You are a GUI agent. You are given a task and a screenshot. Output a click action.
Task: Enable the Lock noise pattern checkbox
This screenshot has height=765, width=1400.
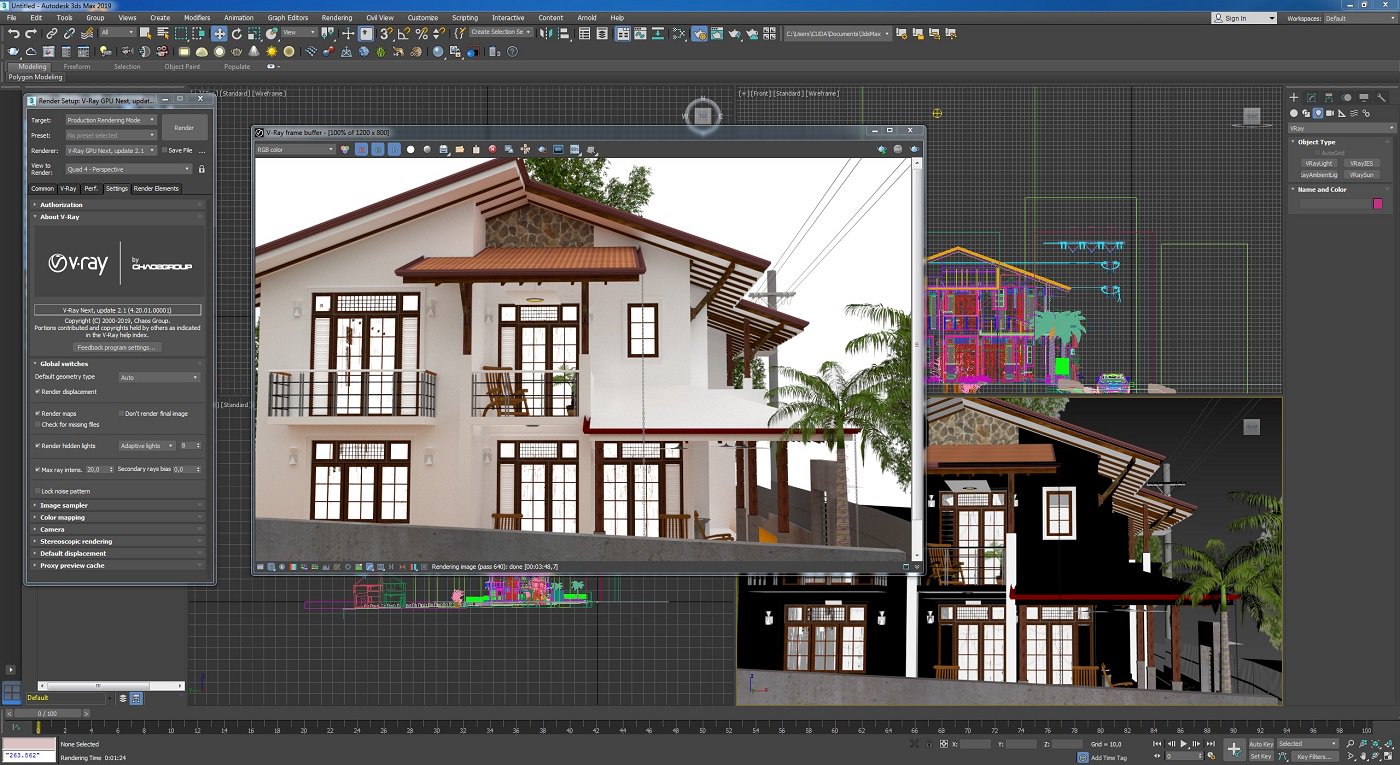[37, 491]
